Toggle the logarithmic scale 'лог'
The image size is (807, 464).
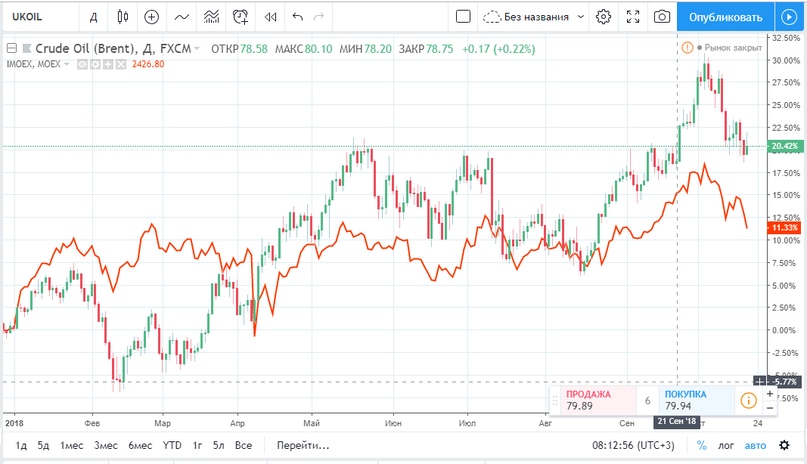coord(725,446)
